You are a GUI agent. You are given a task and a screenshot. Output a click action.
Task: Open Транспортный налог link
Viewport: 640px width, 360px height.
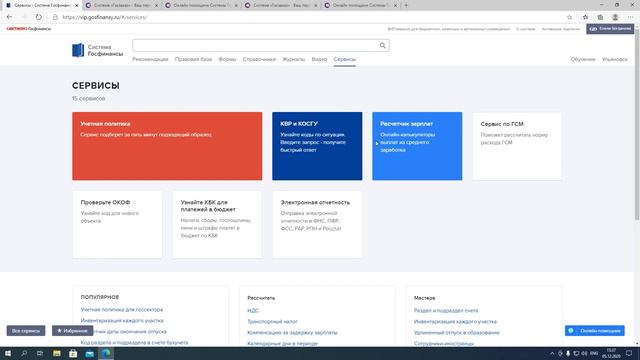272,322
